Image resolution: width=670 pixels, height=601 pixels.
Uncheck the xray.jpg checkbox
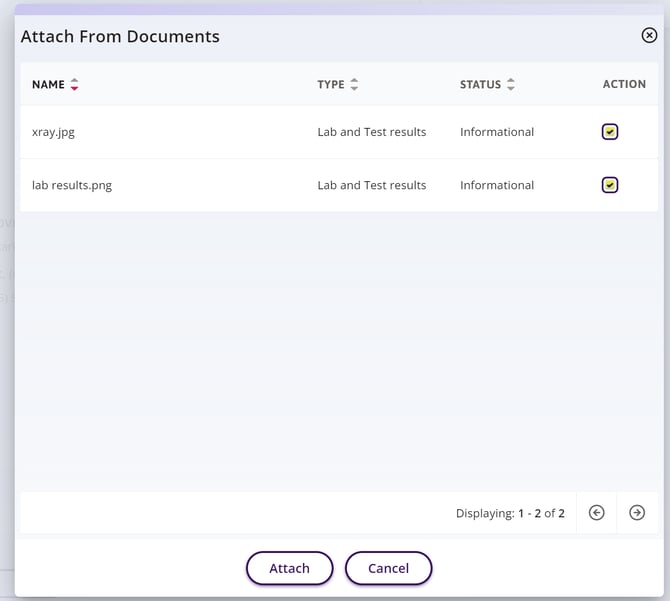610,132
